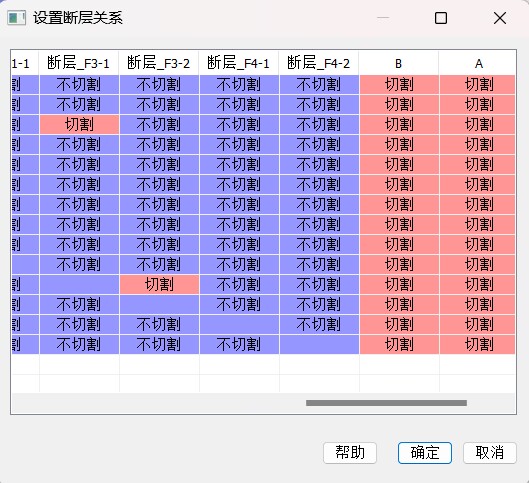Toggle the red 切割 cell under 断层_F3-1
The width and height of the screenshot is (529, 483).
click(79, 124)
